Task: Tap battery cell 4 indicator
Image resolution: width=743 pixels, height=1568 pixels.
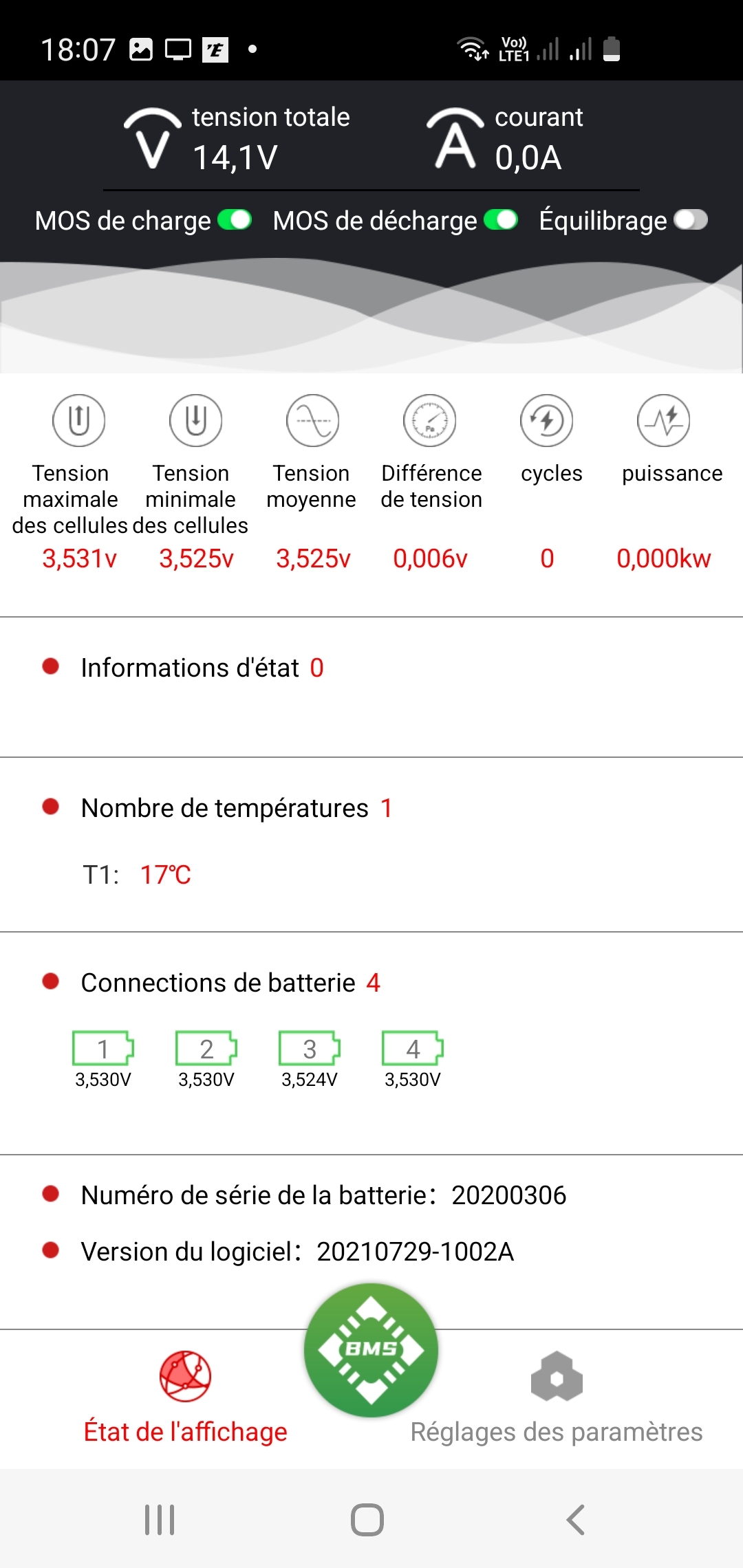Action: click(413, 1049)
